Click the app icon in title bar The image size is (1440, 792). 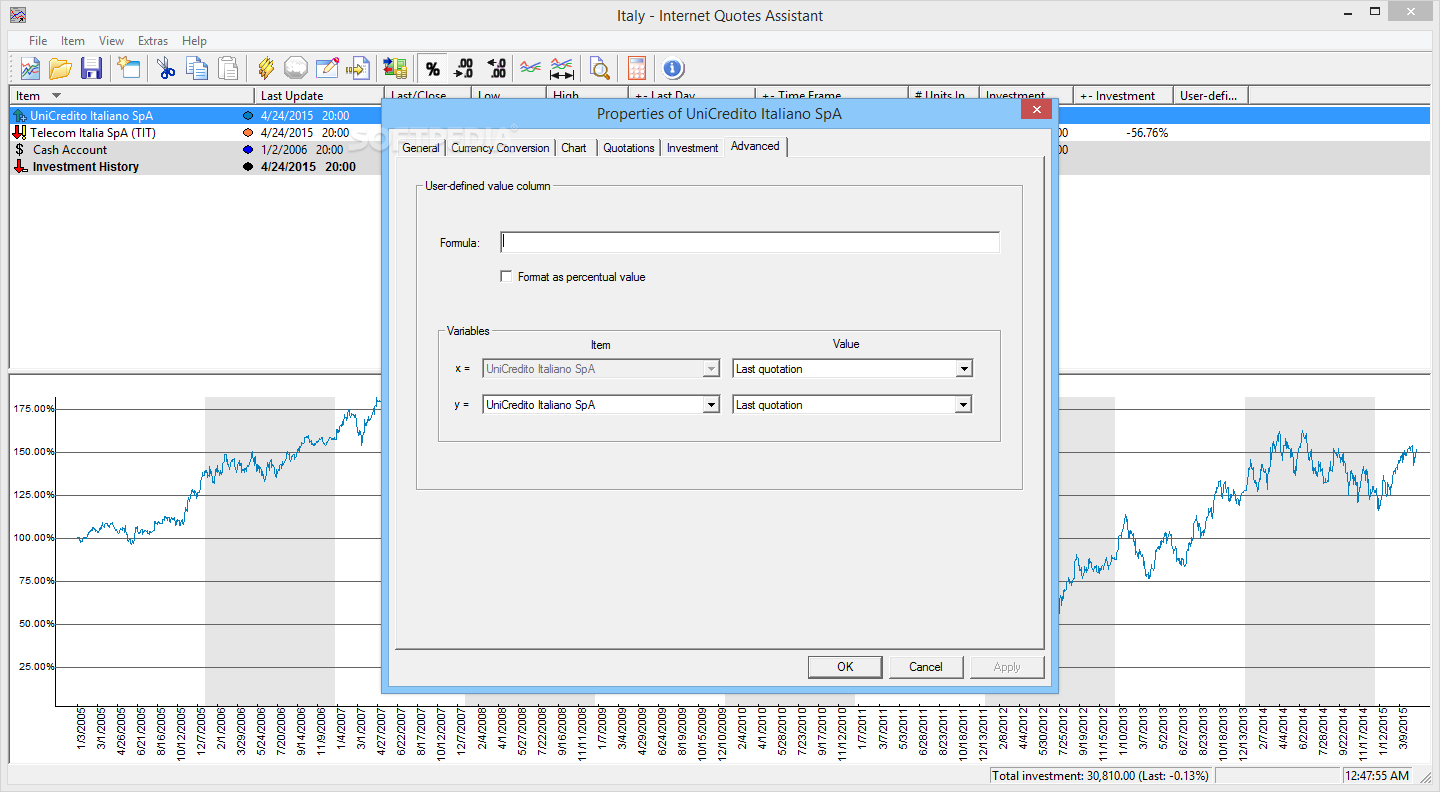(18, 15)
